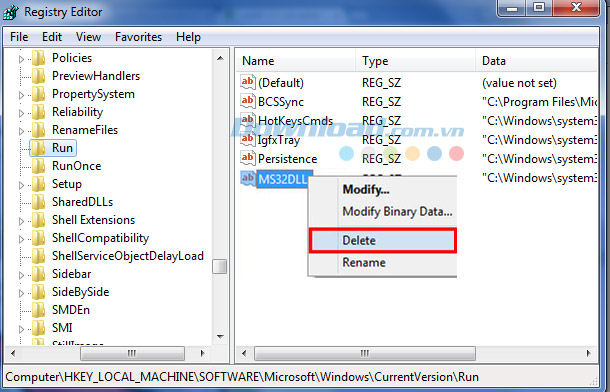Expand the RenameFiles key
Image resolution: width=610 pixels, height=392 pixels.
click(x=21, y=131)
